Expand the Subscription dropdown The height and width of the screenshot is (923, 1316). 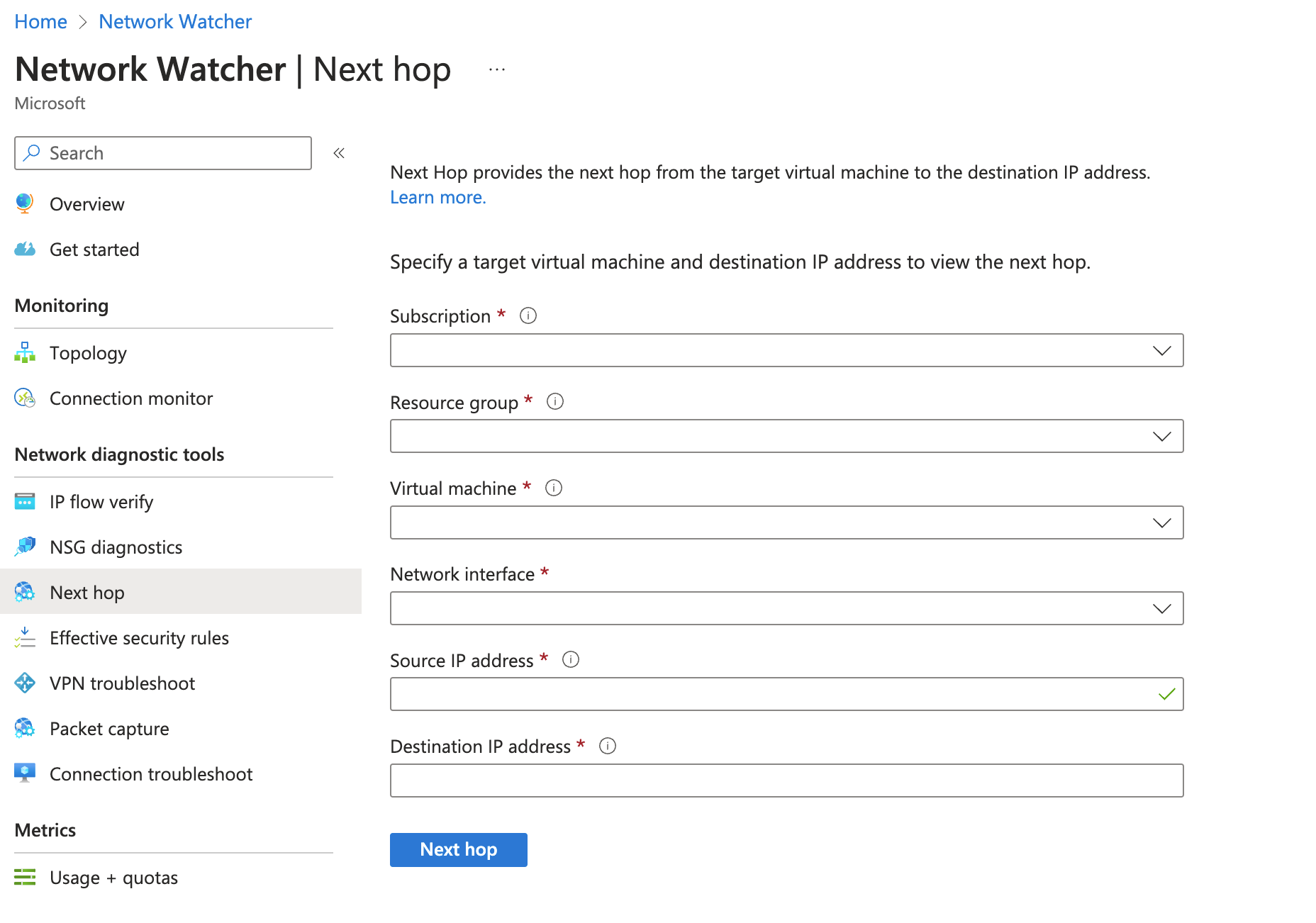(786, 350)
